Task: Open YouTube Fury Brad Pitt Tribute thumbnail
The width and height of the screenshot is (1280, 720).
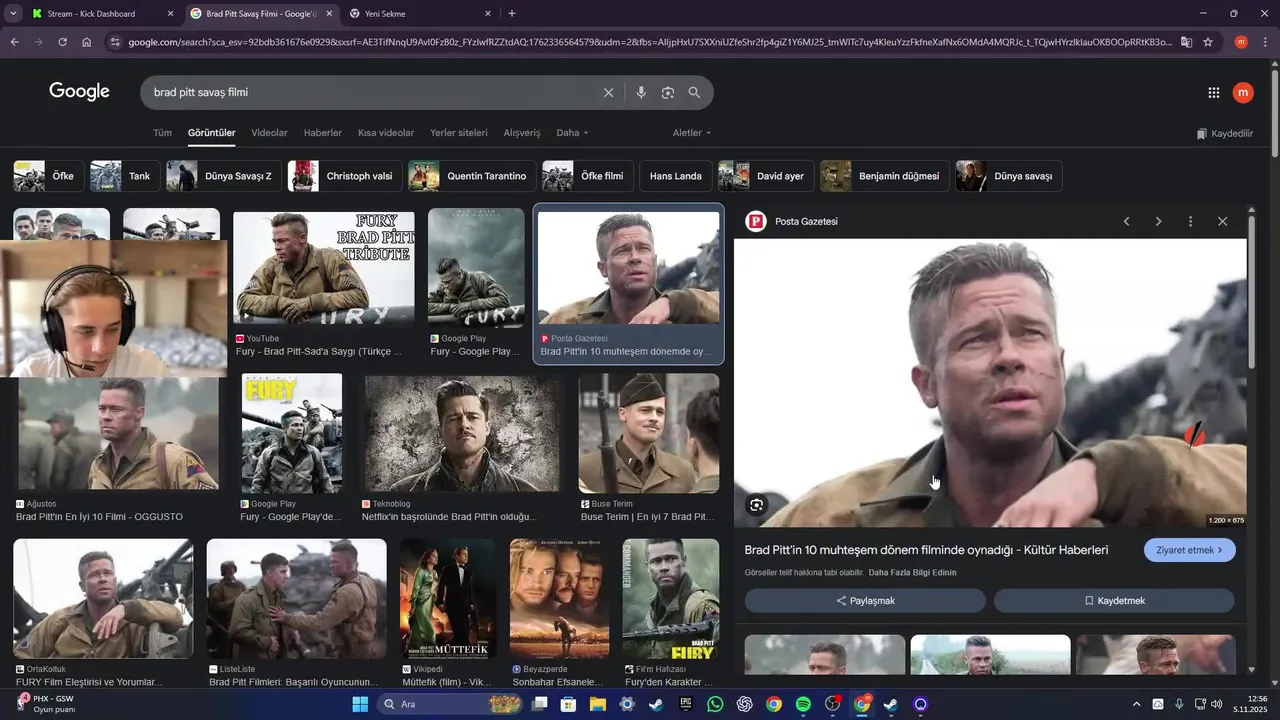Action: (323, 268)
